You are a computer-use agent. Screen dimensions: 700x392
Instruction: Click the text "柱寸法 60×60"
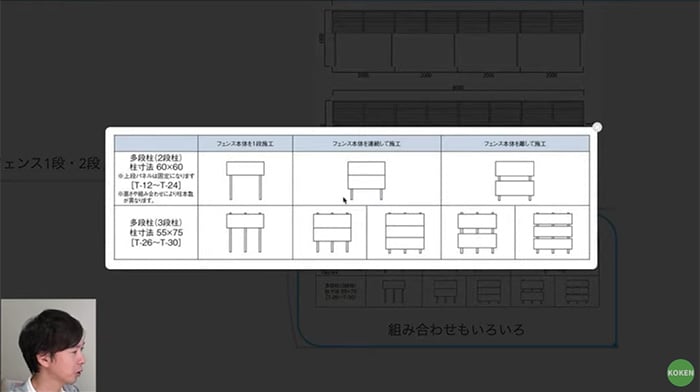click(x=156, y=167)
